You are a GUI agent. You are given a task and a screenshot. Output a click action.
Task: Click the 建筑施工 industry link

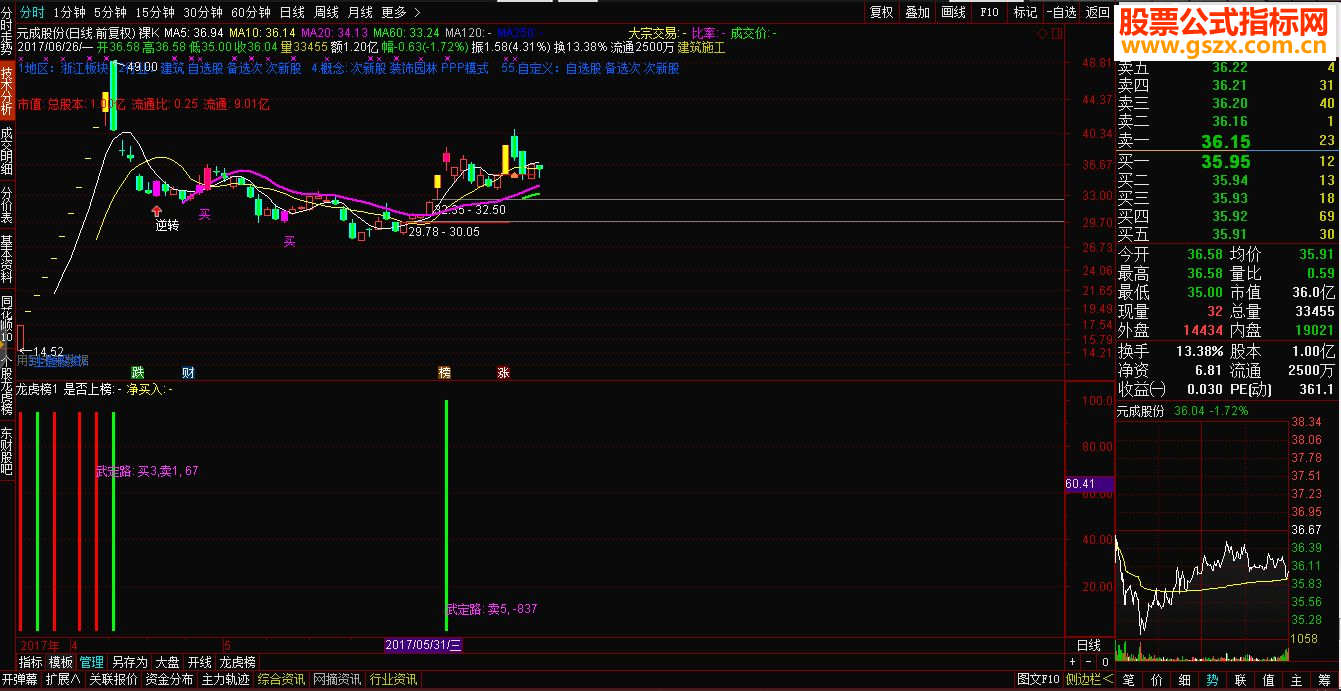701,47
